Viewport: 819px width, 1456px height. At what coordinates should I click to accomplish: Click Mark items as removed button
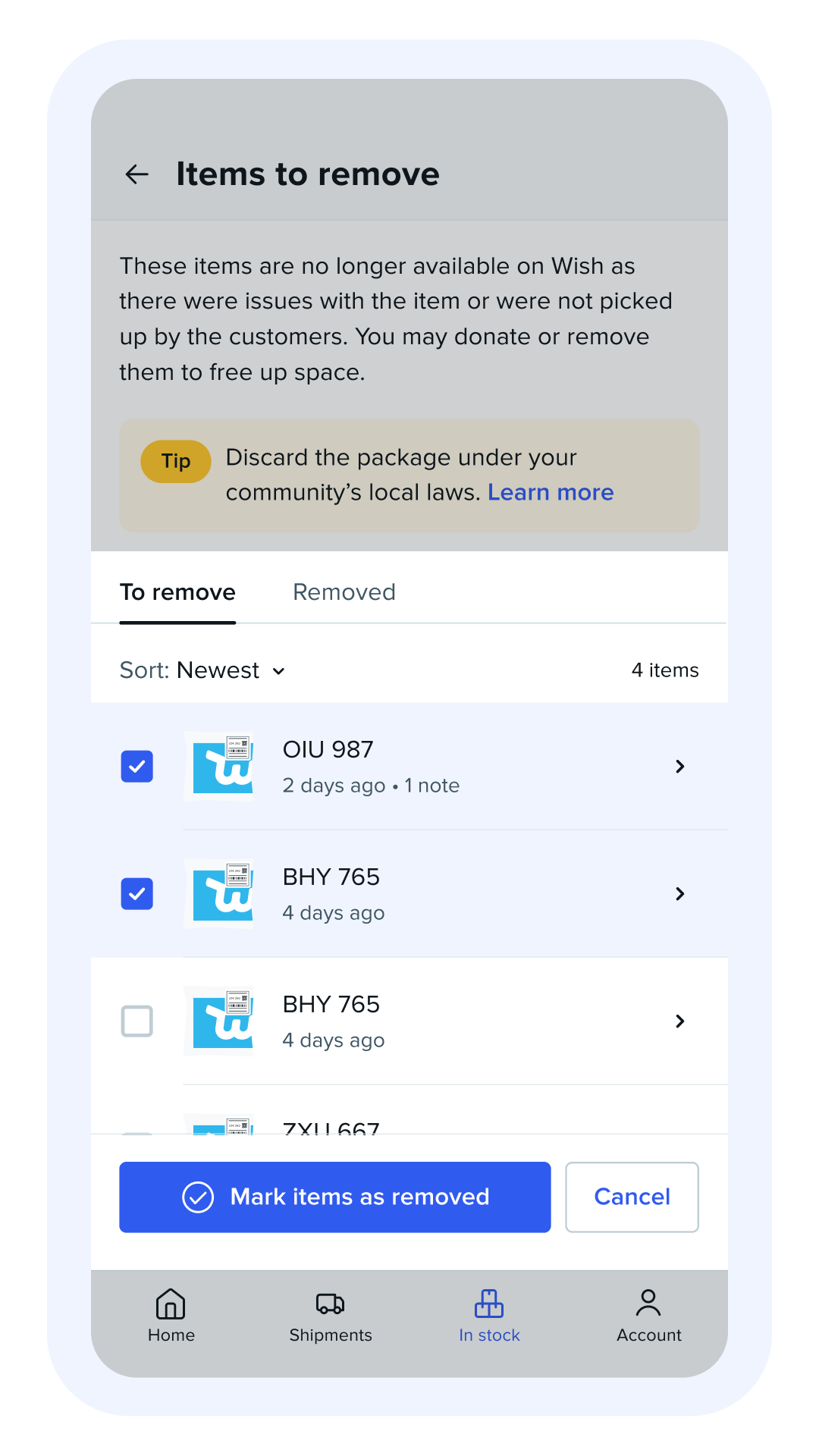(335, 1197)
